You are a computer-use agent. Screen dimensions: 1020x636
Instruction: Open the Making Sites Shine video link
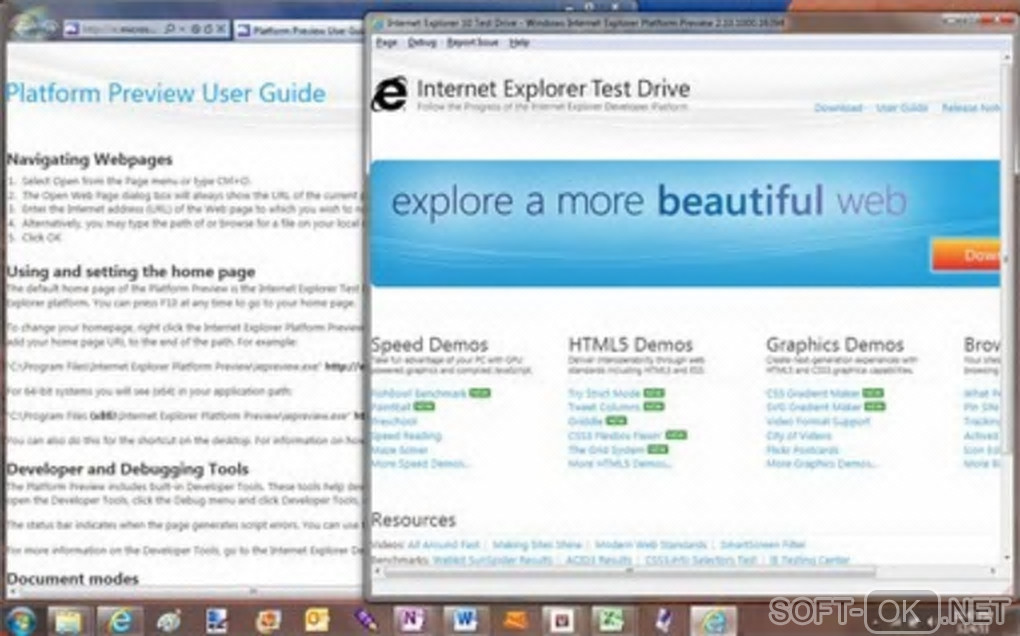click(x=537, y=545)
